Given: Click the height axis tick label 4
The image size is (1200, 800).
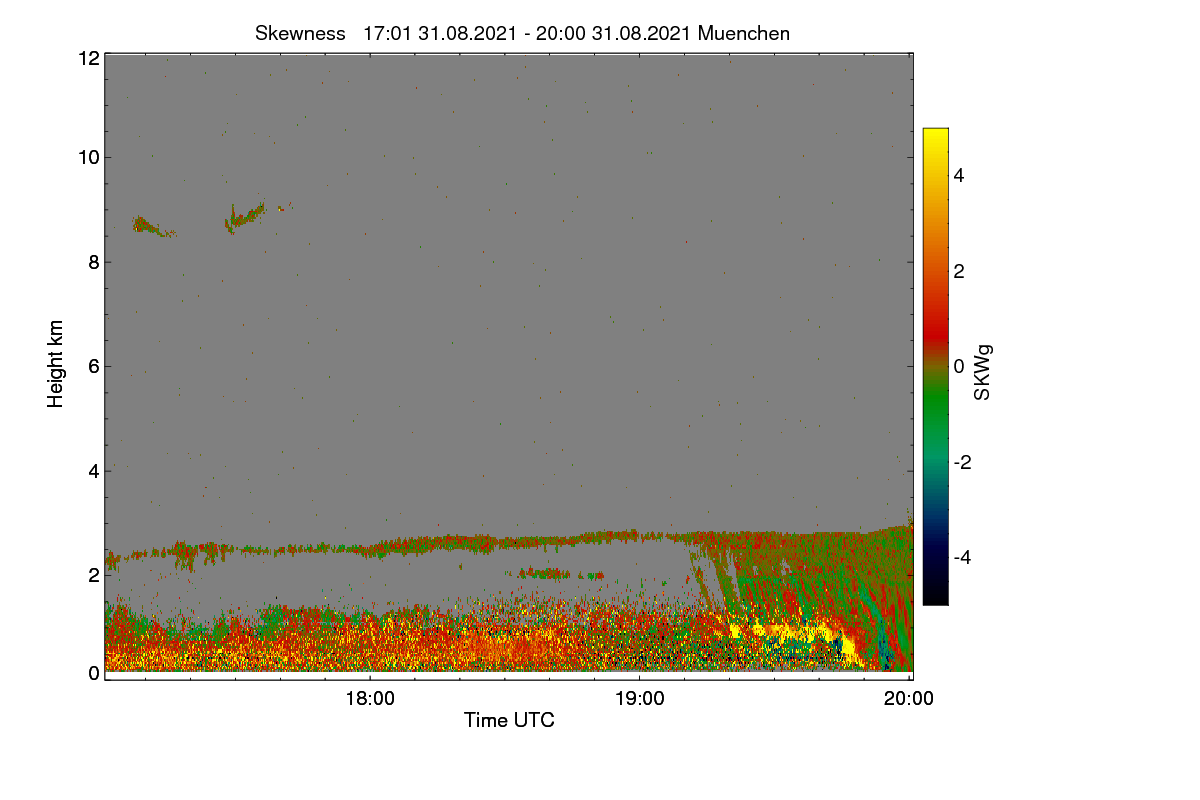Looking at the screenshot, I should point(93,470).
